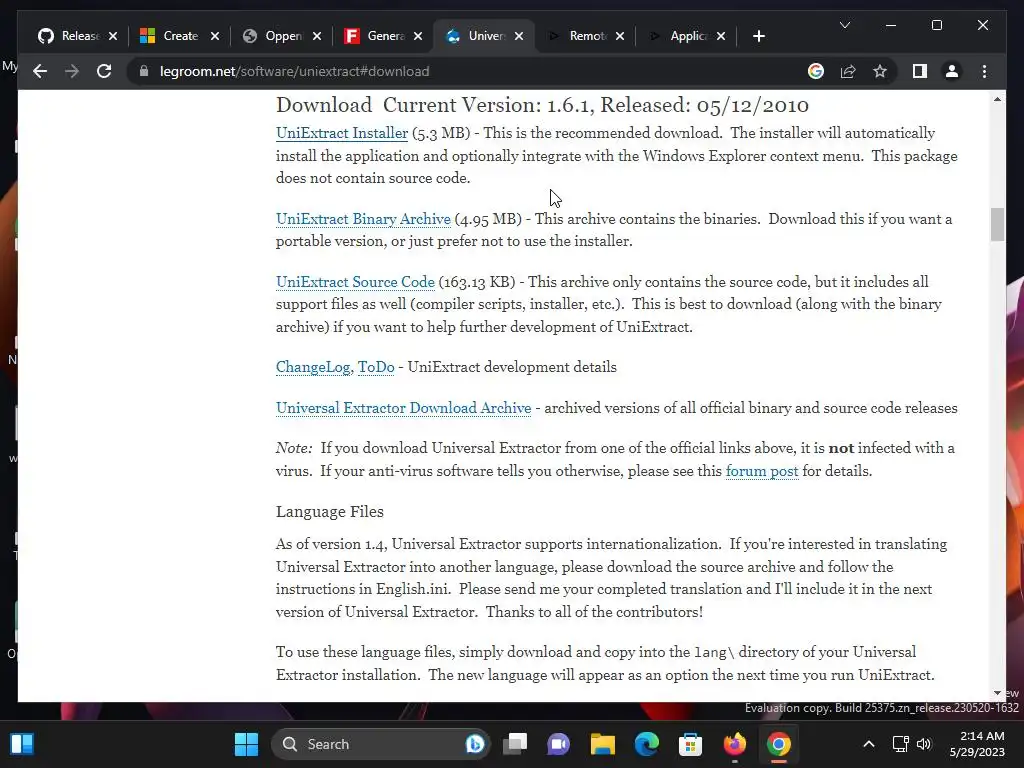Open Bing chat icon in search box
Image resolution: width=1024 pixels, height=768 pixels.
click(x=475, y=744)
